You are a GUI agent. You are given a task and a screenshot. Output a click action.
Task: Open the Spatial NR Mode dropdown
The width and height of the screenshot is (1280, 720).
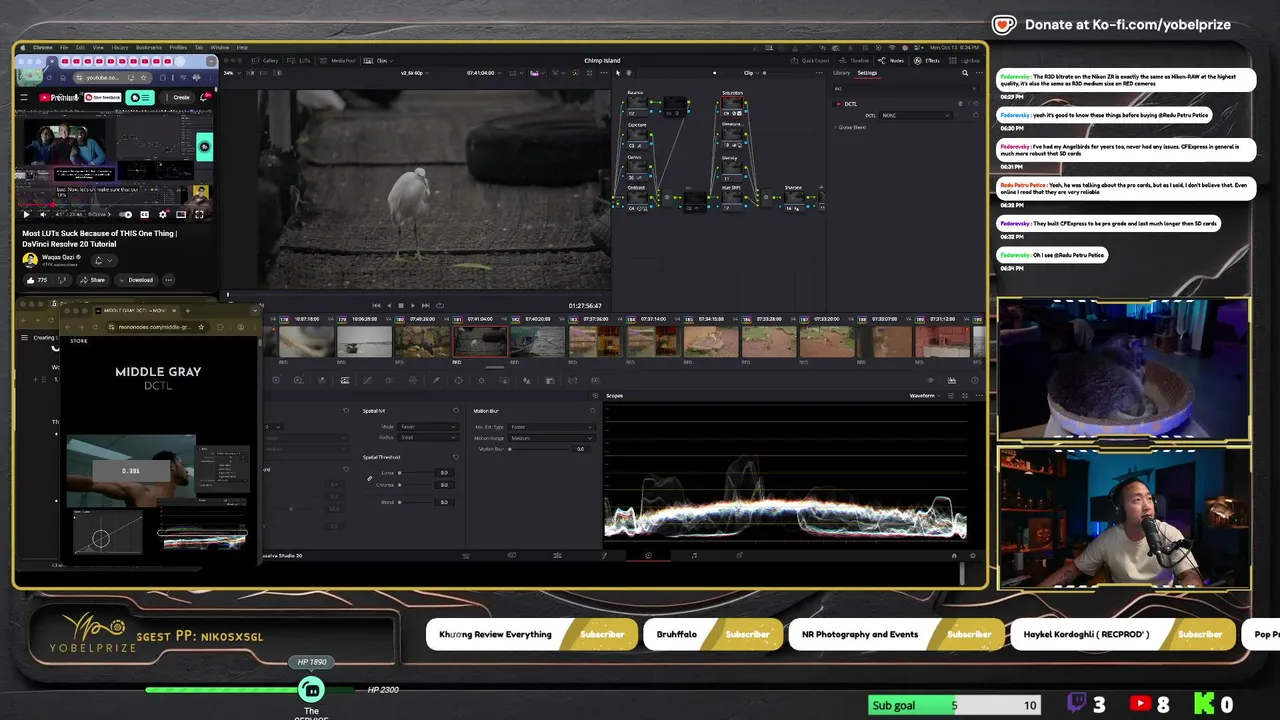click(428, 427)
